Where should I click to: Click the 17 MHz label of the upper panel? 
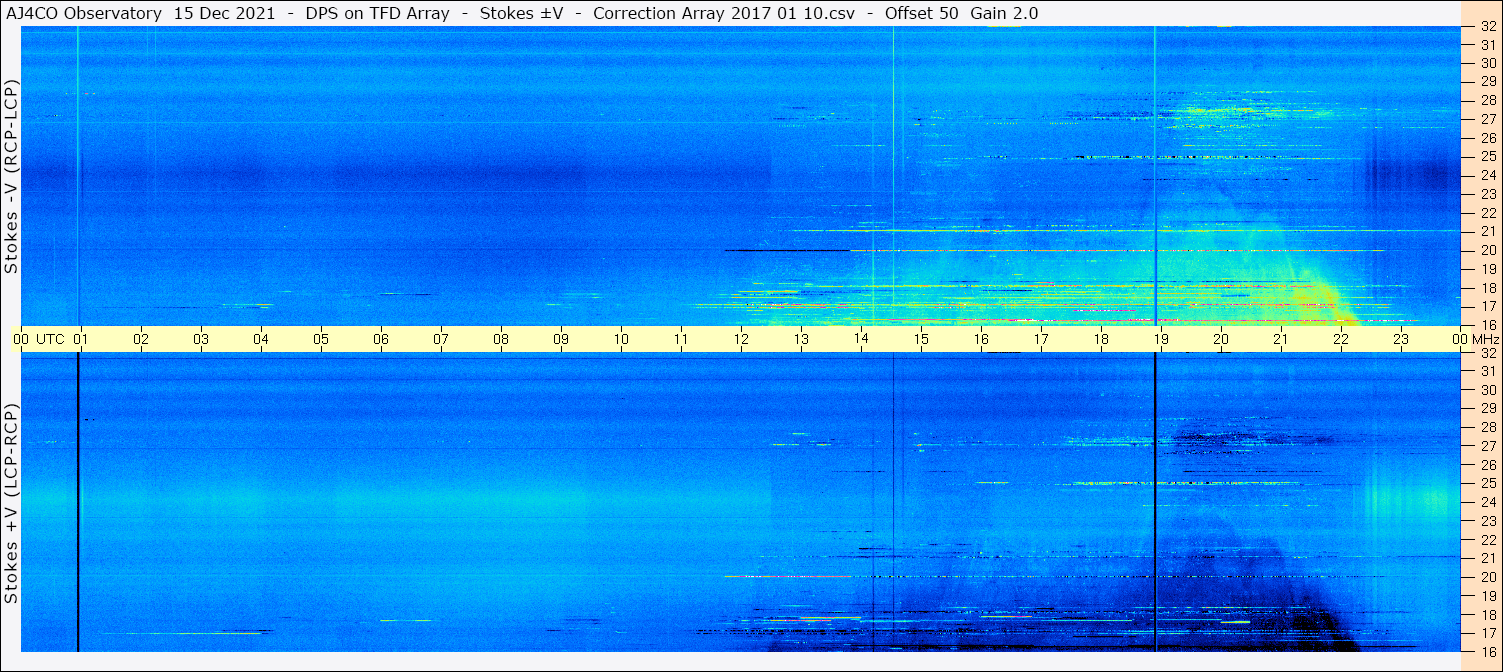(1487, 306)
